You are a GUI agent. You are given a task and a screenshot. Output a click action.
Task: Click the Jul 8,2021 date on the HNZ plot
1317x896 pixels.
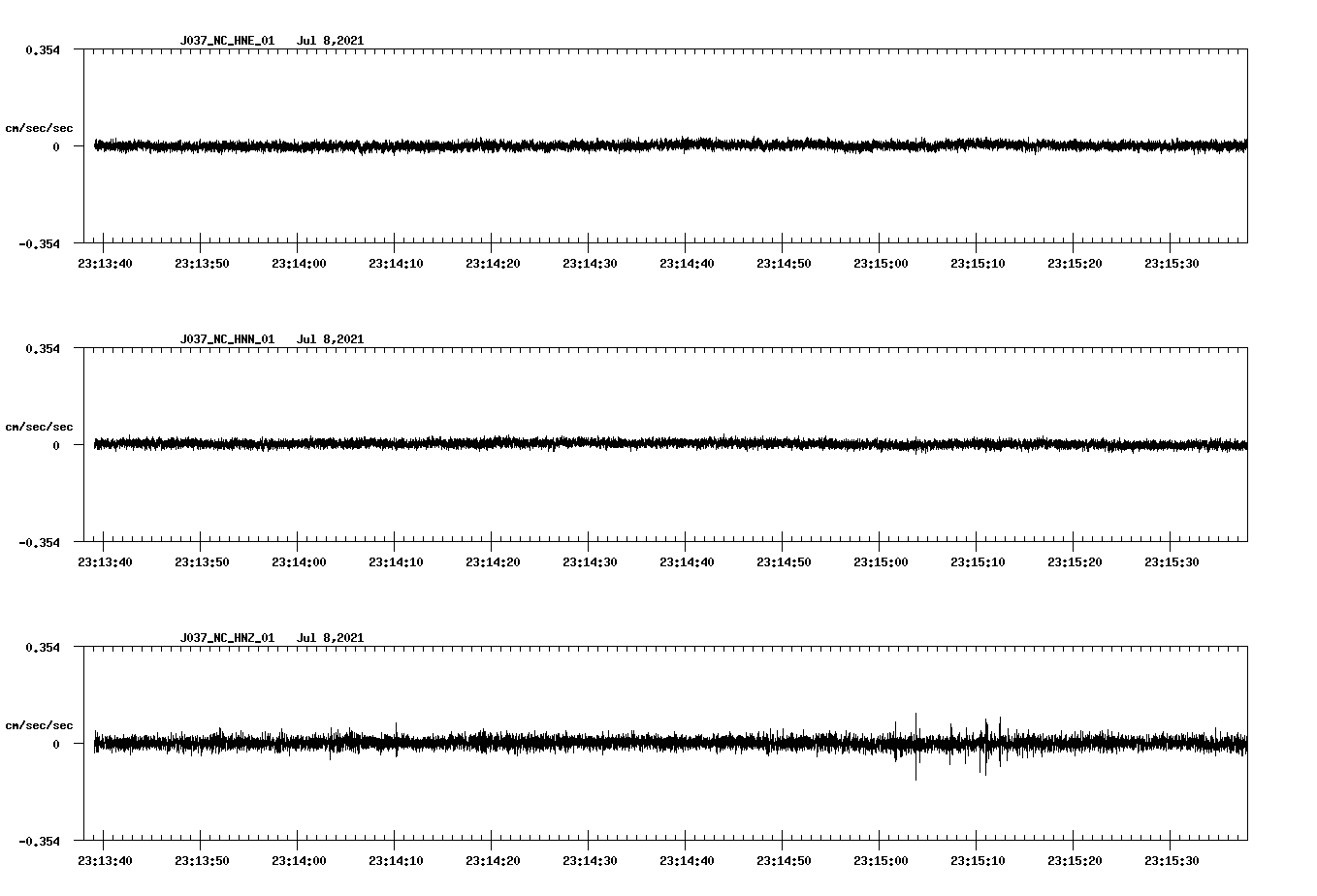[x=332, y=637]
